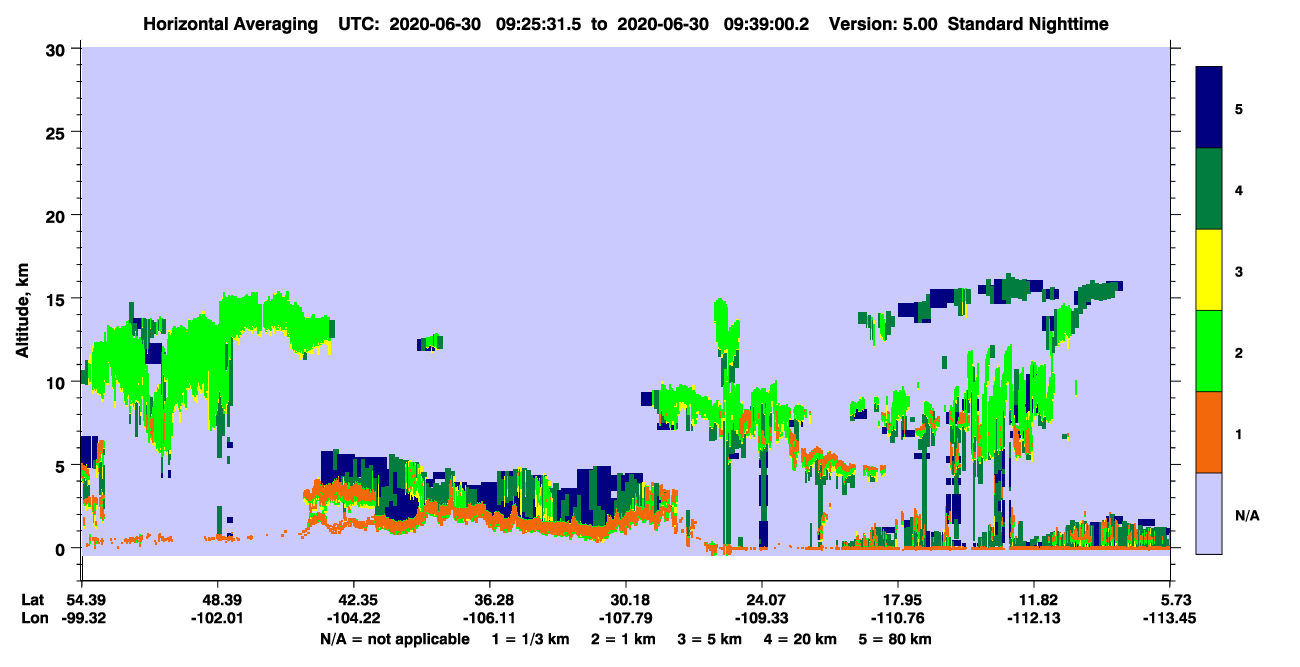Click the y-axis tick label 0

pos(63,549)
